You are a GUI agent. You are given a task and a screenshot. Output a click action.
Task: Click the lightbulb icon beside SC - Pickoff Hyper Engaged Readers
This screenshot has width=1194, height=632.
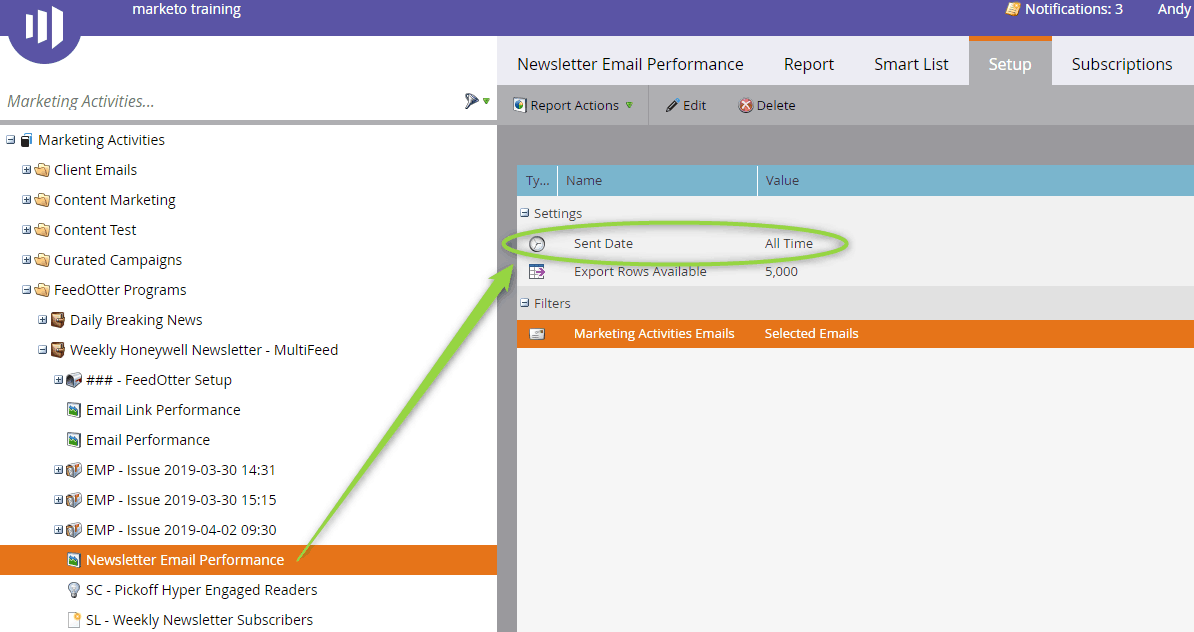pos(73,589)
